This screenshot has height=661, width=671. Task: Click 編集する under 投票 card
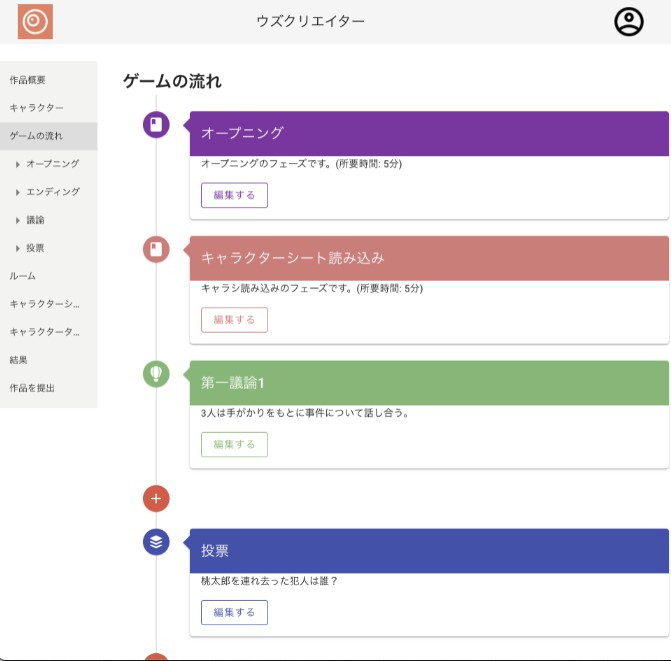tap(234, 612)
